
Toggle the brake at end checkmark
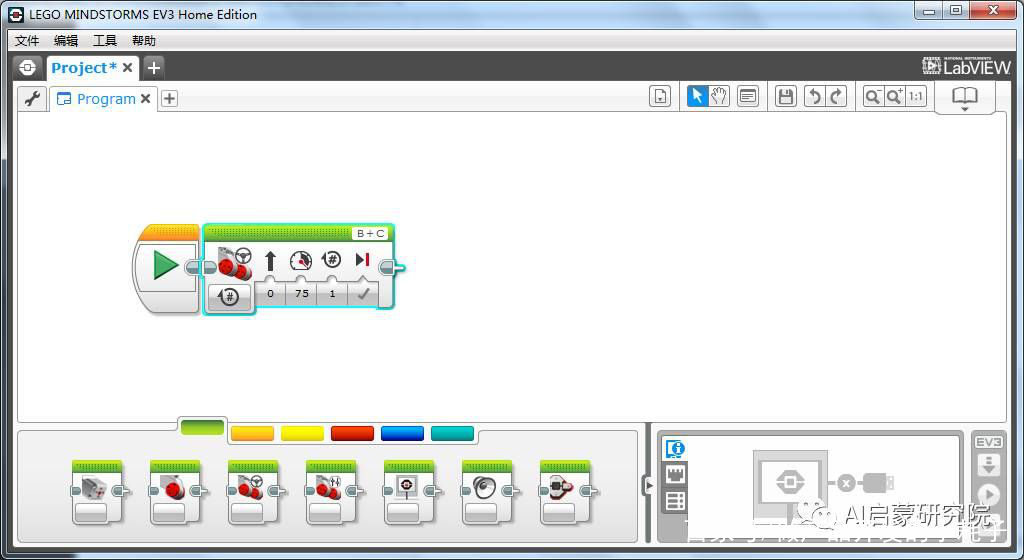click(363, 294)
